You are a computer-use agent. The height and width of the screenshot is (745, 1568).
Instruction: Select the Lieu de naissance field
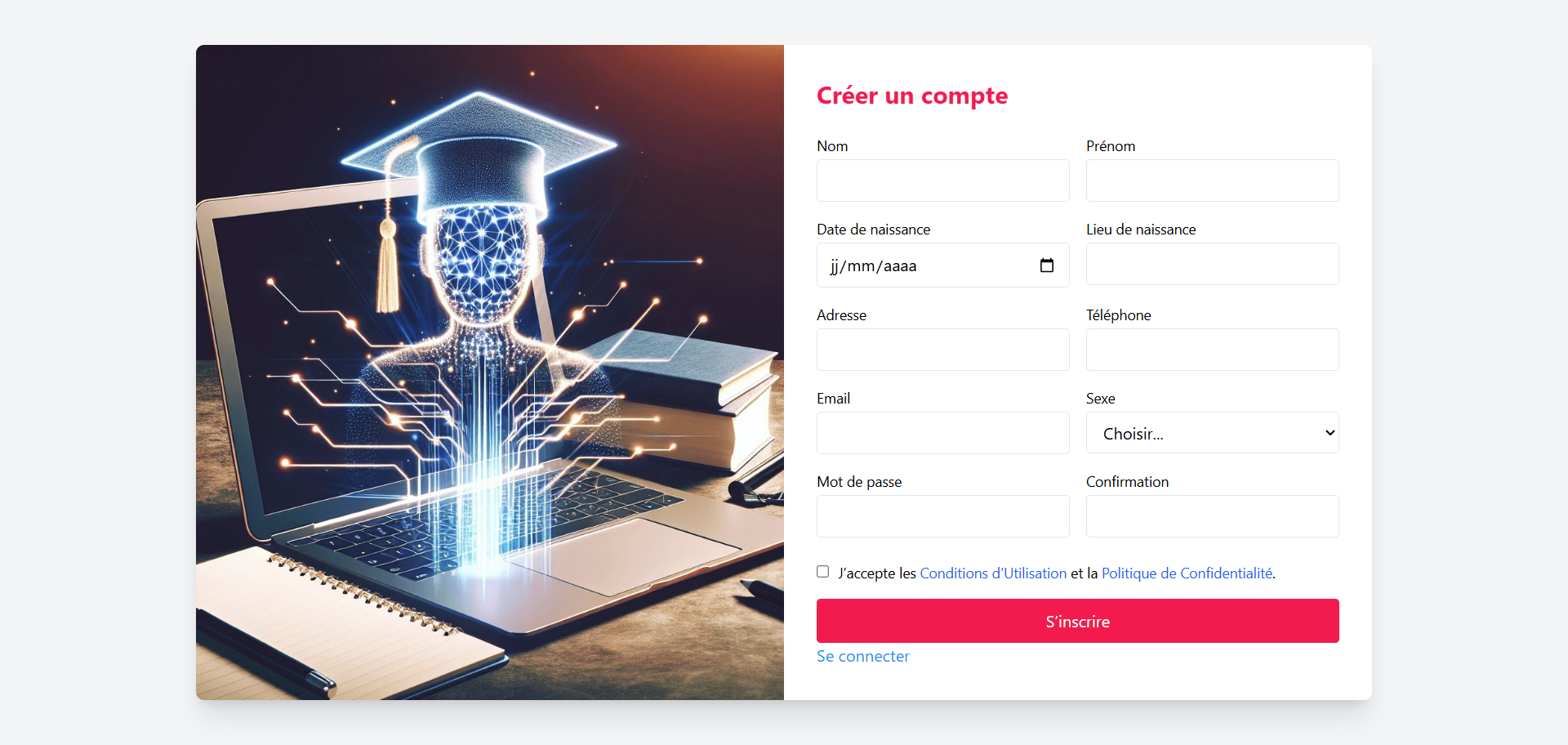(x=1212, y=264)
